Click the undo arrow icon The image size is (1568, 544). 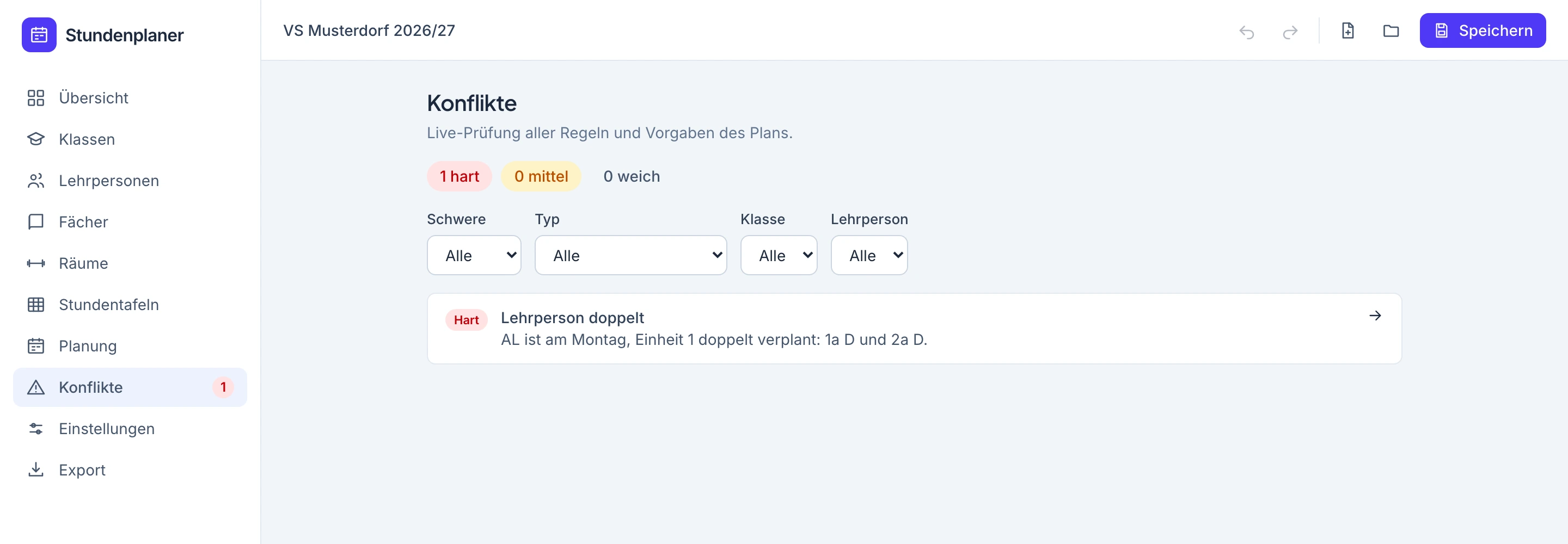[x=1247, y=31]
